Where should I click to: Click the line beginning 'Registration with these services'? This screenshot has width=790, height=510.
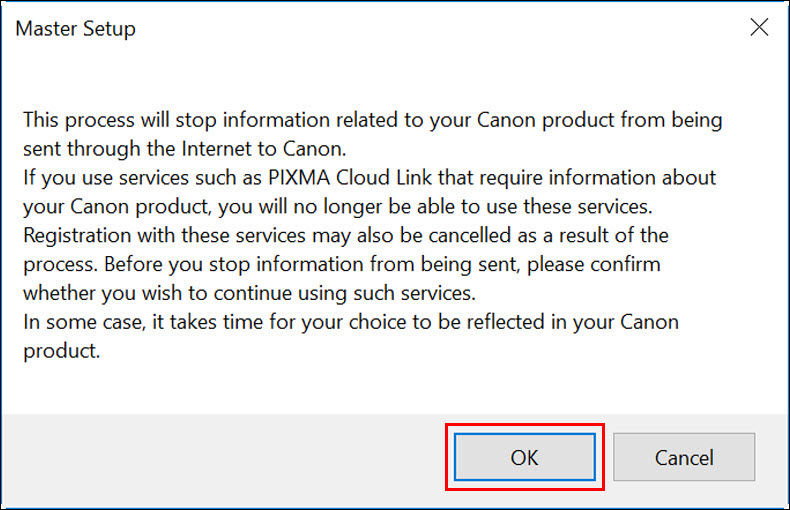pyautogui.click(x=346, y=235)
